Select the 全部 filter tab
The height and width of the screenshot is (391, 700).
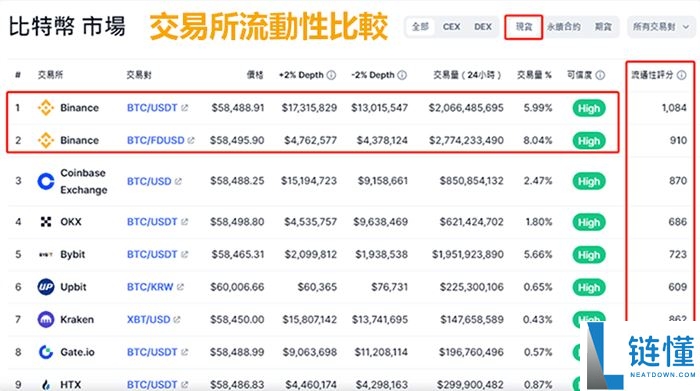[420, 27]
